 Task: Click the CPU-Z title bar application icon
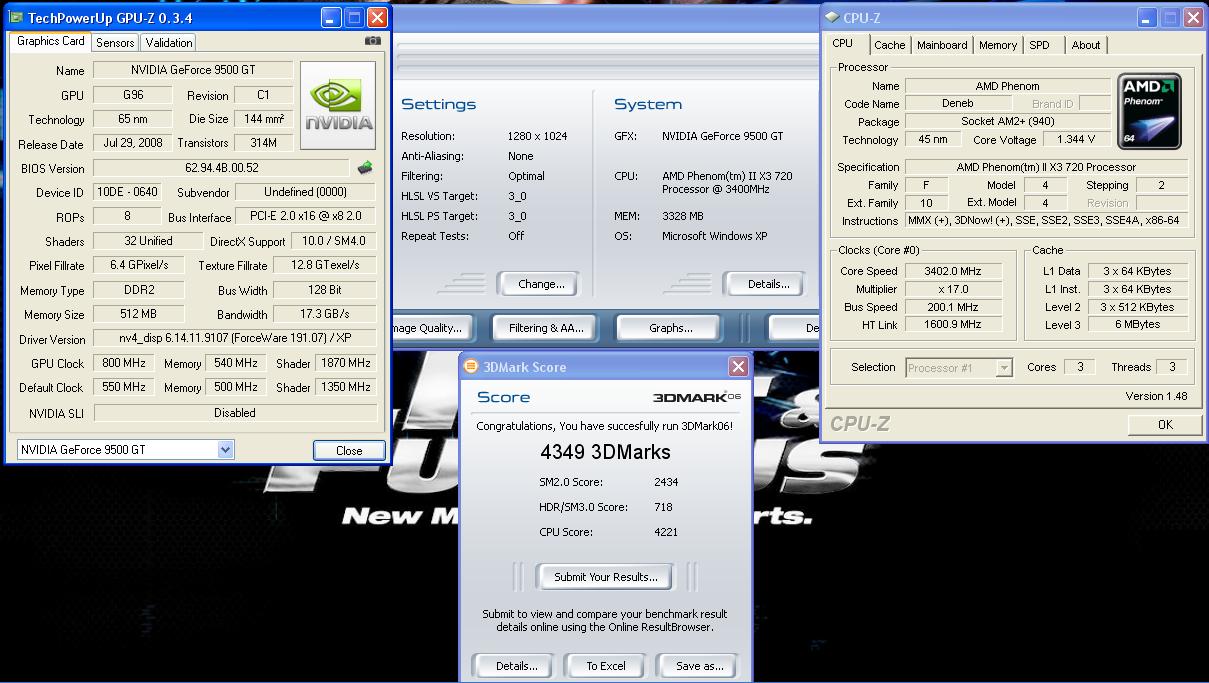tap(831, 17)
